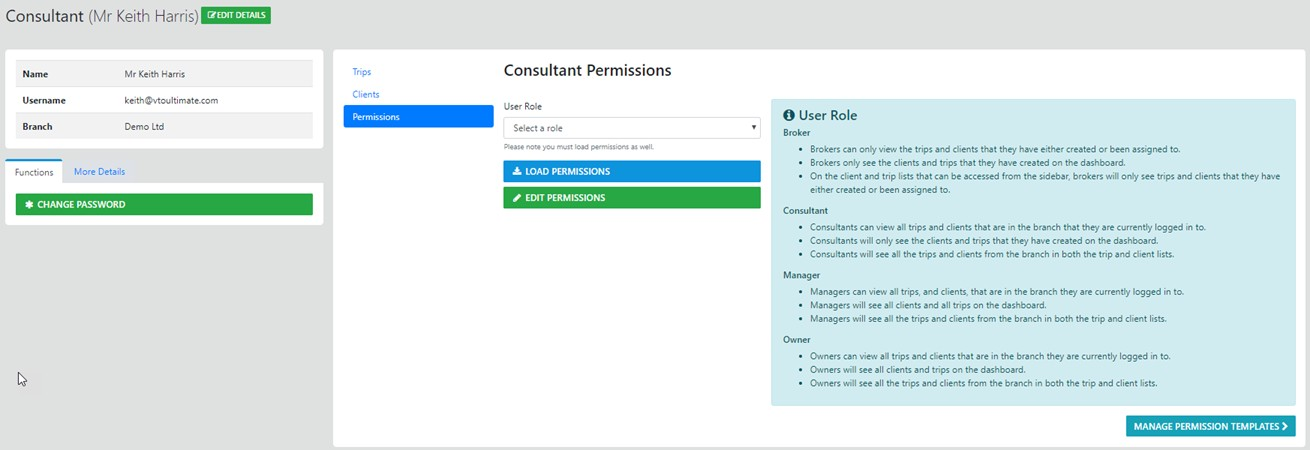Viewport: 1310px width, 450px height.
Task: Click the Consultant Permissions heading
Action: click(x=587, y=71)
